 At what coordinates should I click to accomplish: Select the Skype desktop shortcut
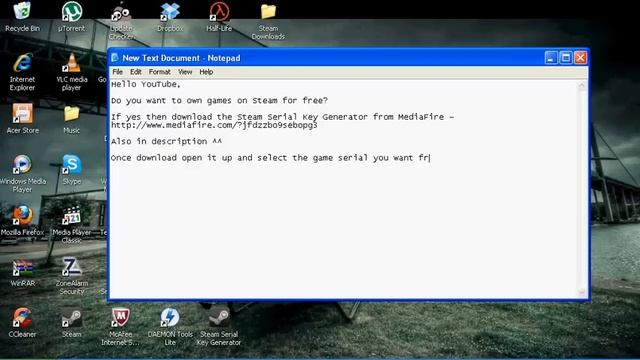click(x=71, y=170)
